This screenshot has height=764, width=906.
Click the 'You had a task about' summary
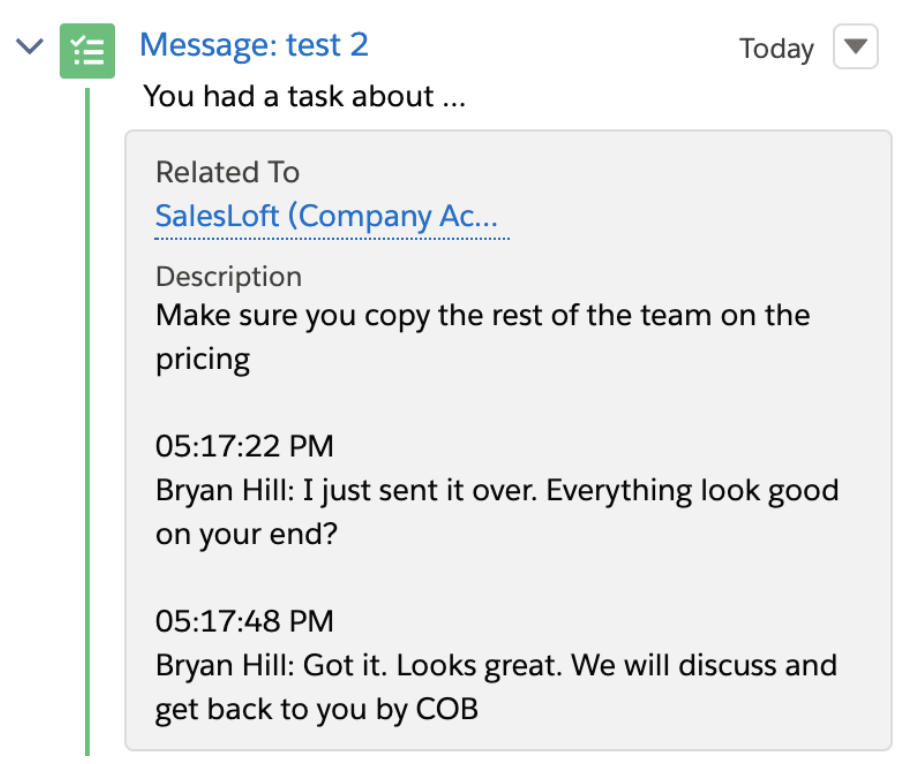(304, 98)
